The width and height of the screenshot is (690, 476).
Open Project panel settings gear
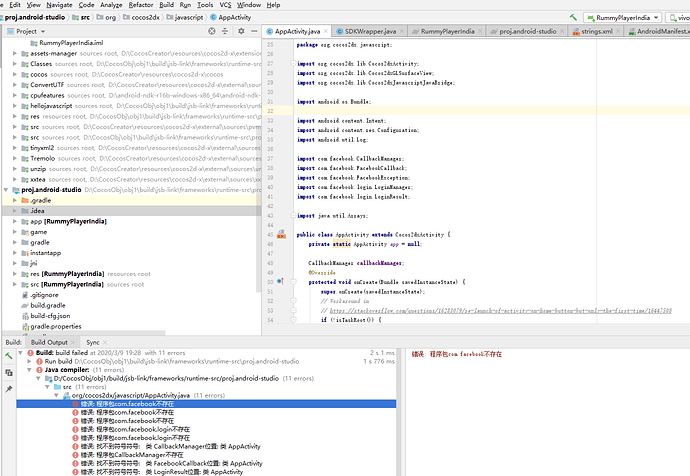coord(241,31)
